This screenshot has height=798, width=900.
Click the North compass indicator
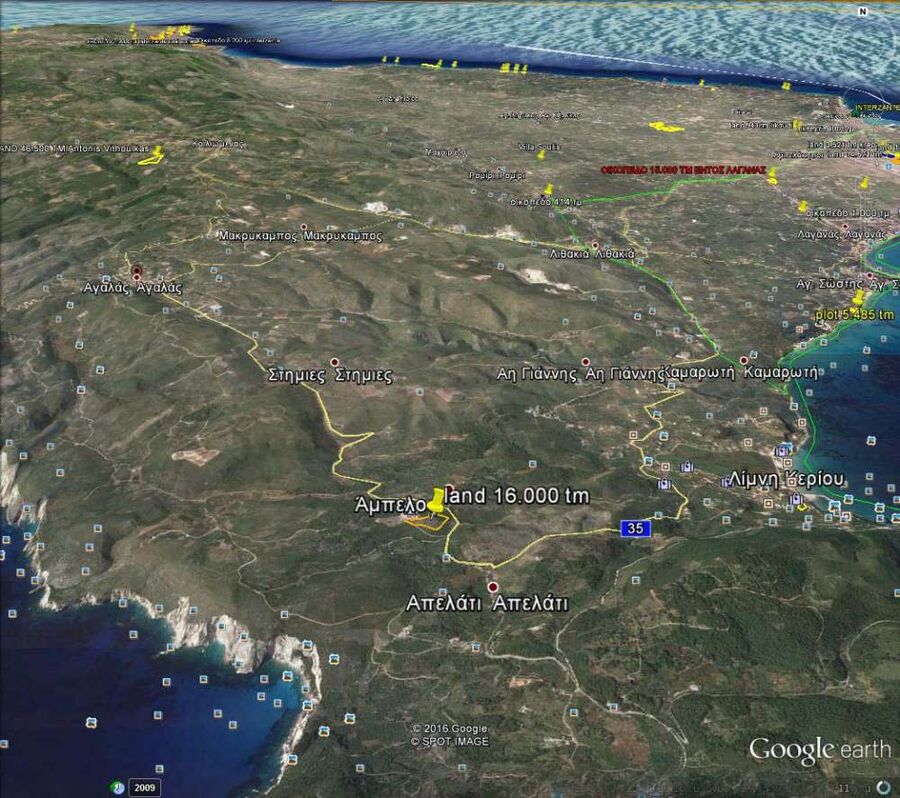[x=862, y=12]
